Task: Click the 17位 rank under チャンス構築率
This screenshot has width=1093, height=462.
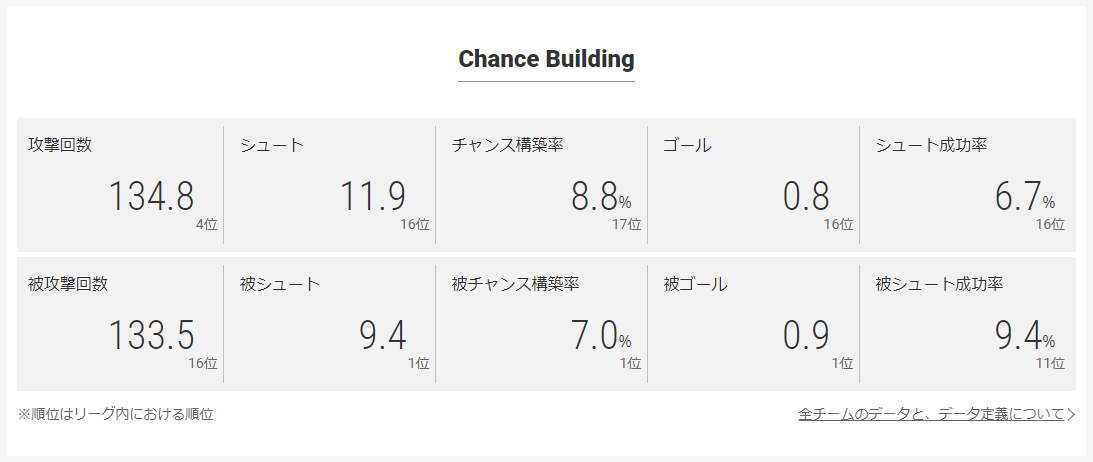Action: pos(625,224)
